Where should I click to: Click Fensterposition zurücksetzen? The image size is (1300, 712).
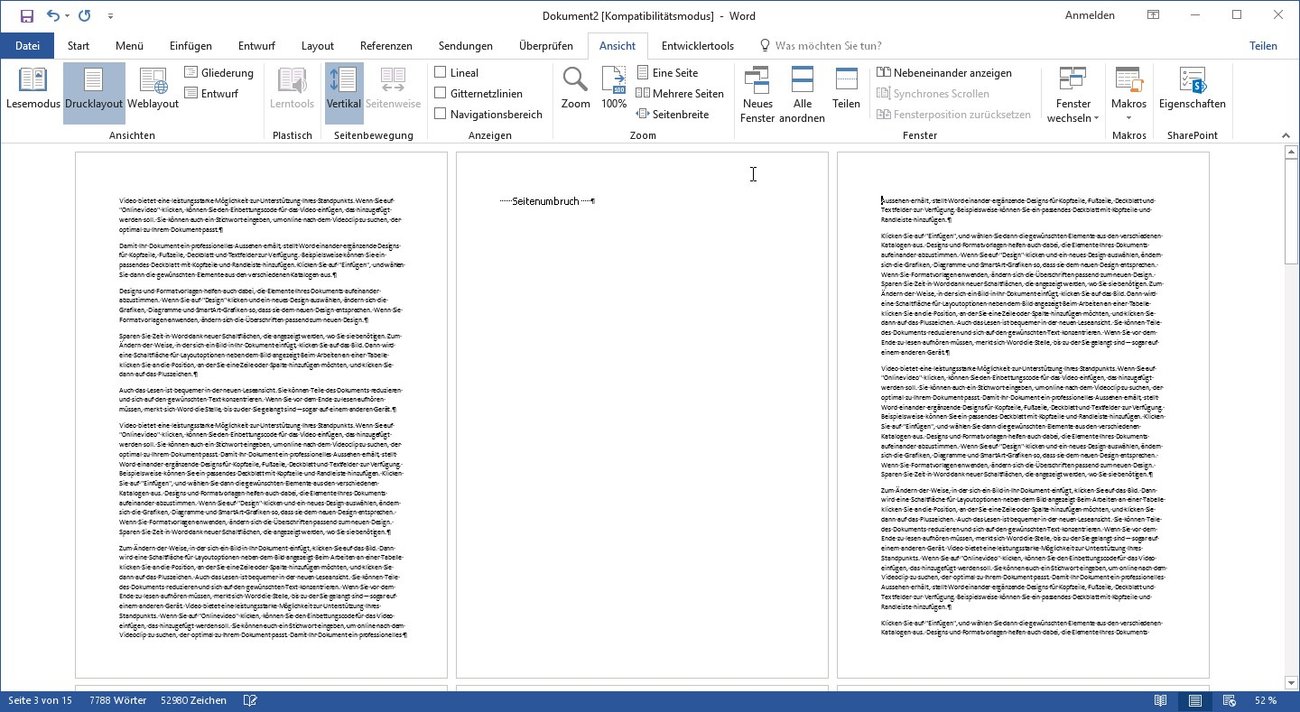(x=953, y=115)
